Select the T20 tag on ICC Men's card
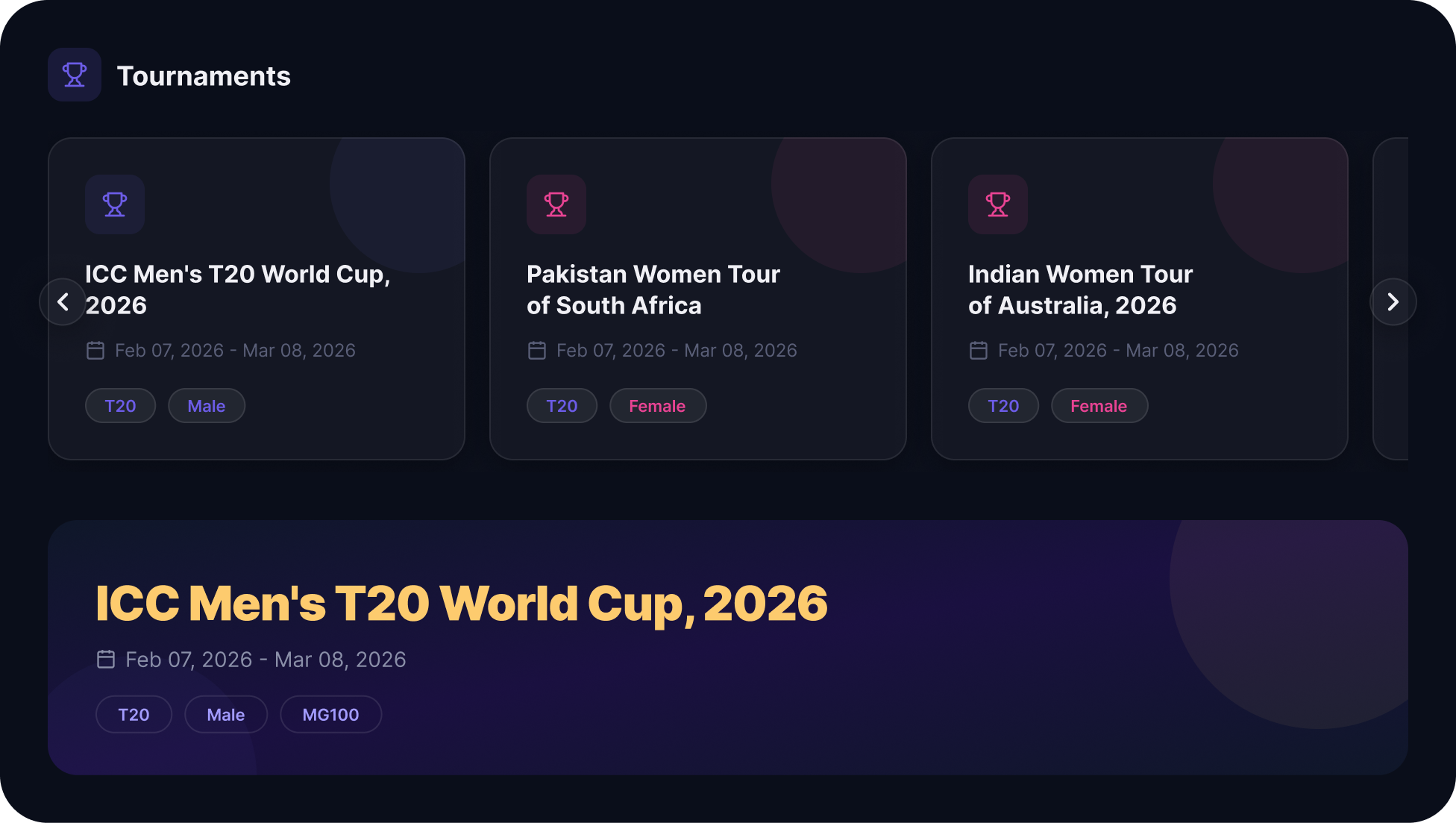Screen dimensions: 1456x823 pos(120,405)
